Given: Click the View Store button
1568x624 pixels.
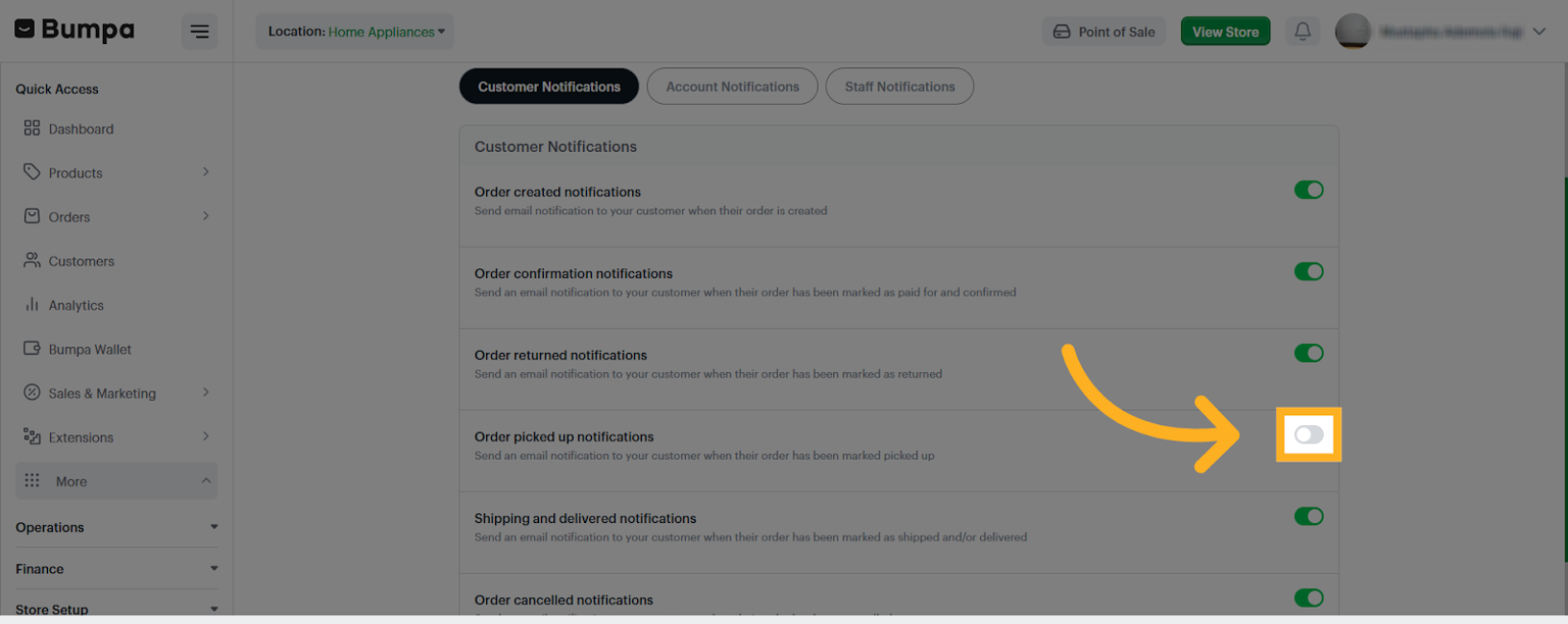Looking at the screenshot, I should (x=1225, y=31).
